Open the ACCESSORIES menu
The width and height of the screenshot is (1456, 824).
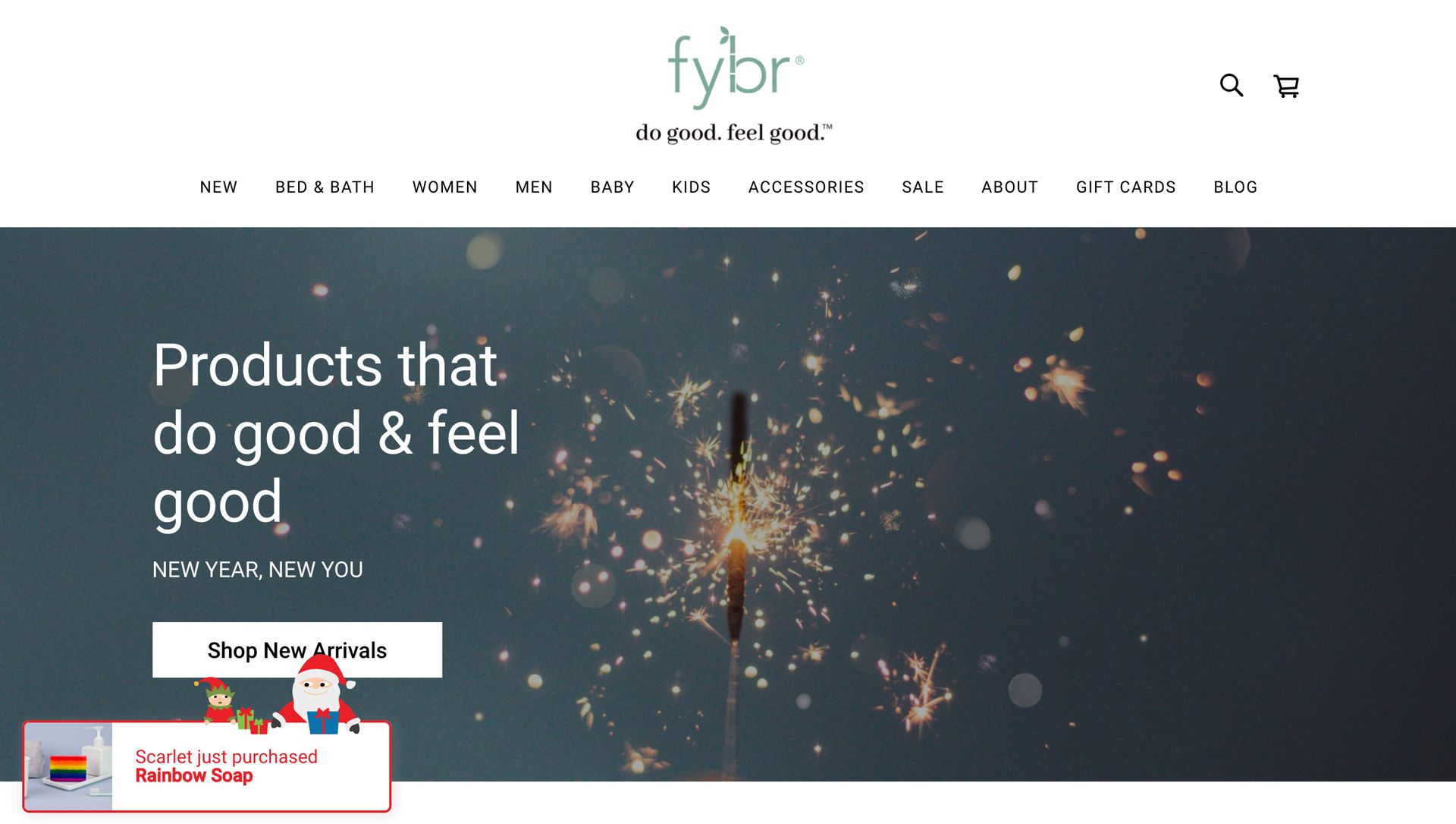click(x=806, y=187)
